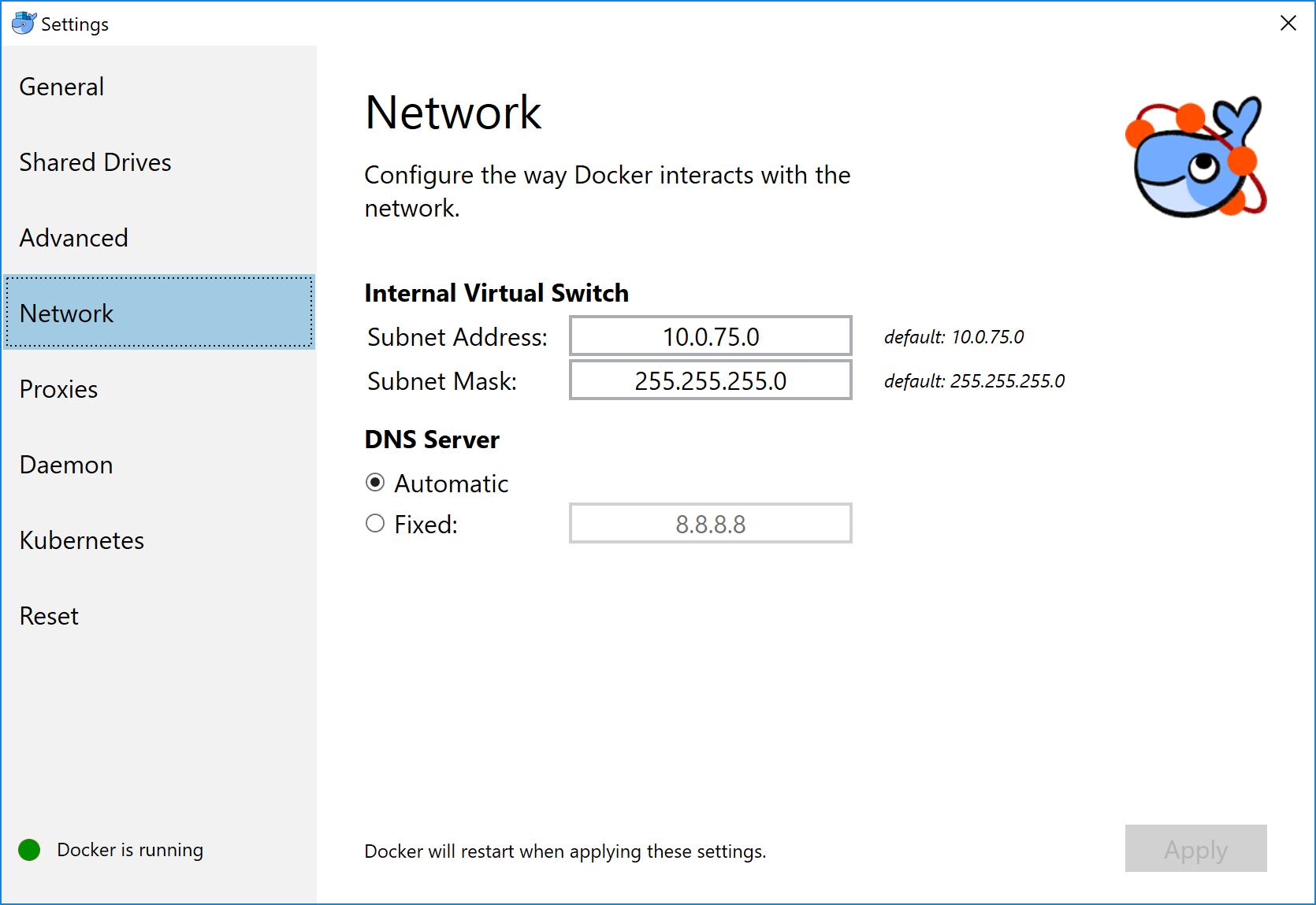This screenshot has height=905, width=1316.
Task: Click the Docker is running label
Action: [130, 849]
